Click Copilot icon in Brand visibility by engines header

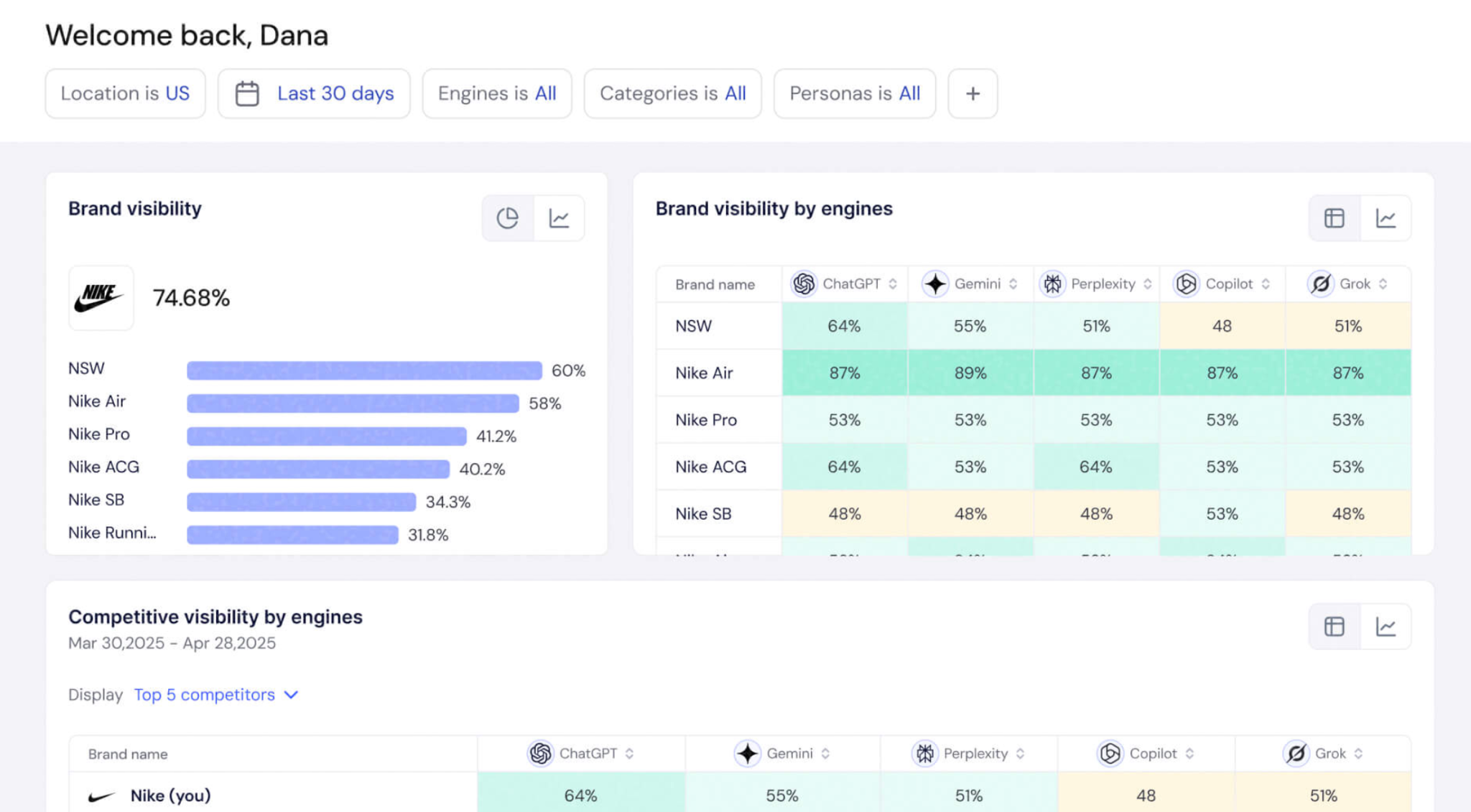tap(1187, 284)
